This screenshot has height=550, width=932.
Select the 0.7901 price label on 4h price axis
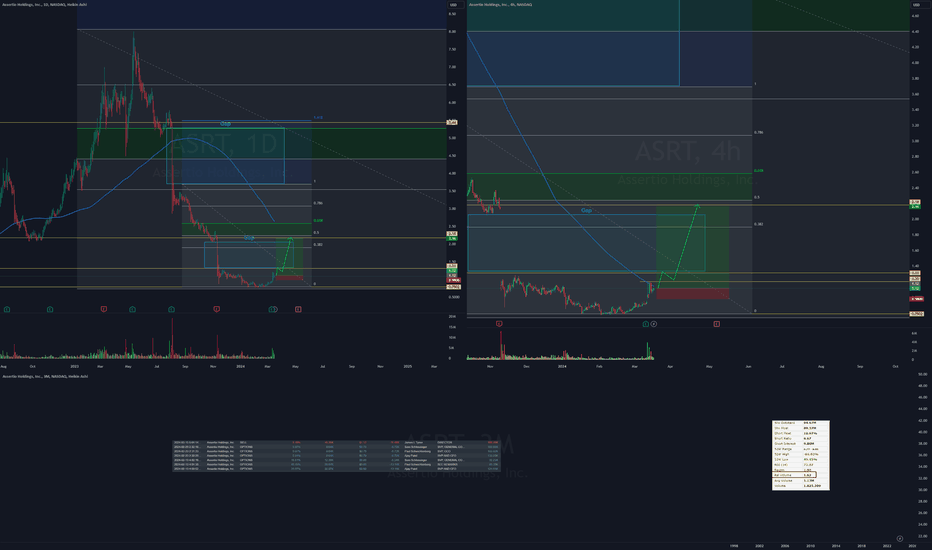pos(917,313)
